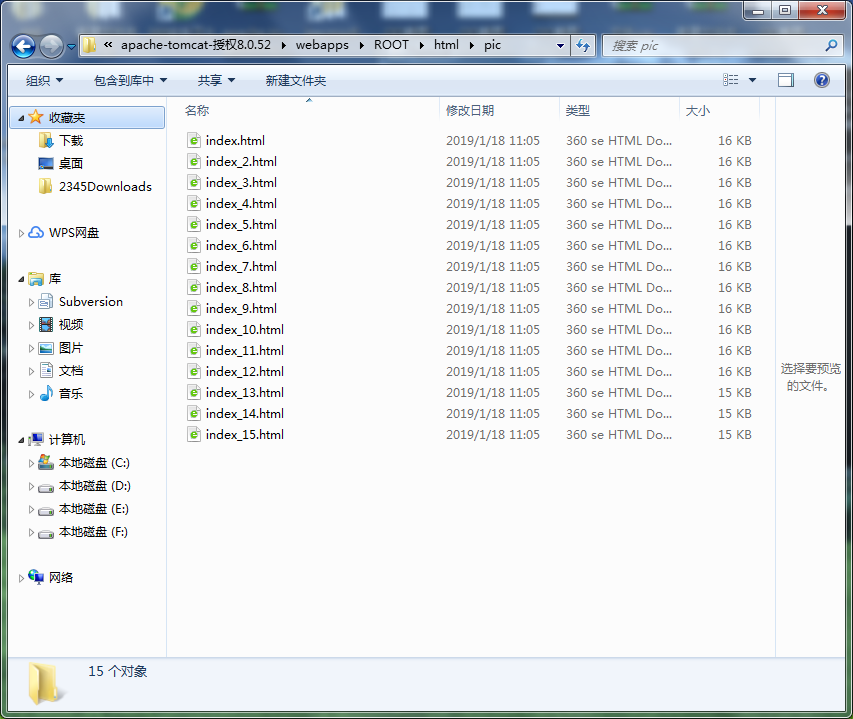Navigate to webapps in the breadcrumb
This screenshot has height=719, width=853.
322,45
